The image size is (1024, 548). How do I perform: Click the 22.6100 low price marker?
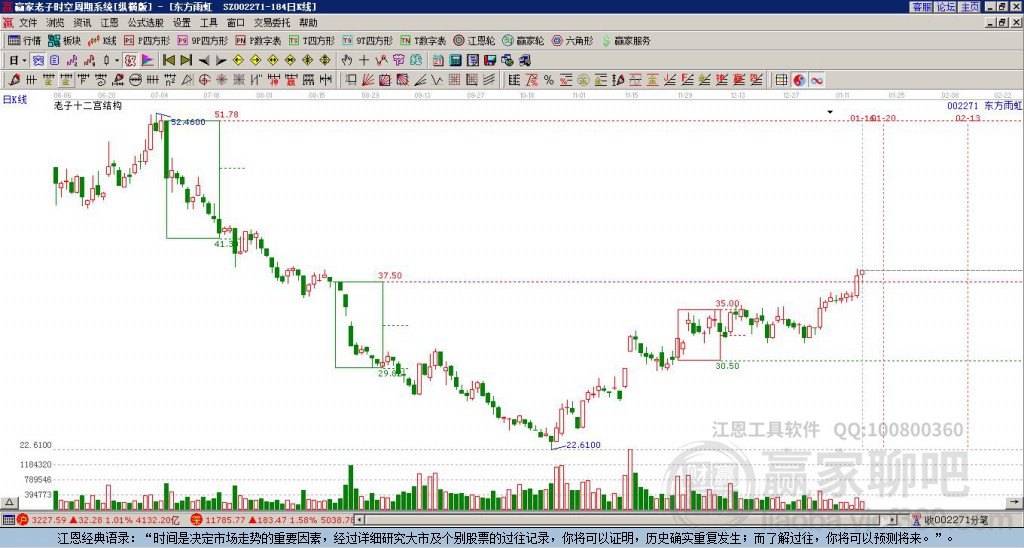click(x=583, y=445)
